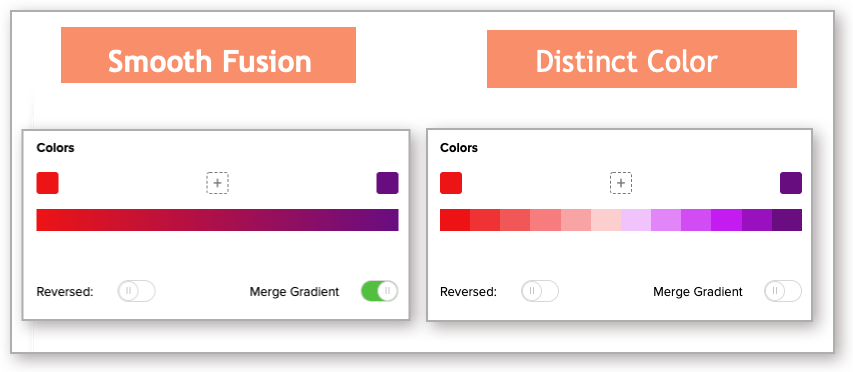This screenshot has height=372, width=853.
Task: Click the Smooth Fusion heading banner
Action: click(x=208, y=55)
